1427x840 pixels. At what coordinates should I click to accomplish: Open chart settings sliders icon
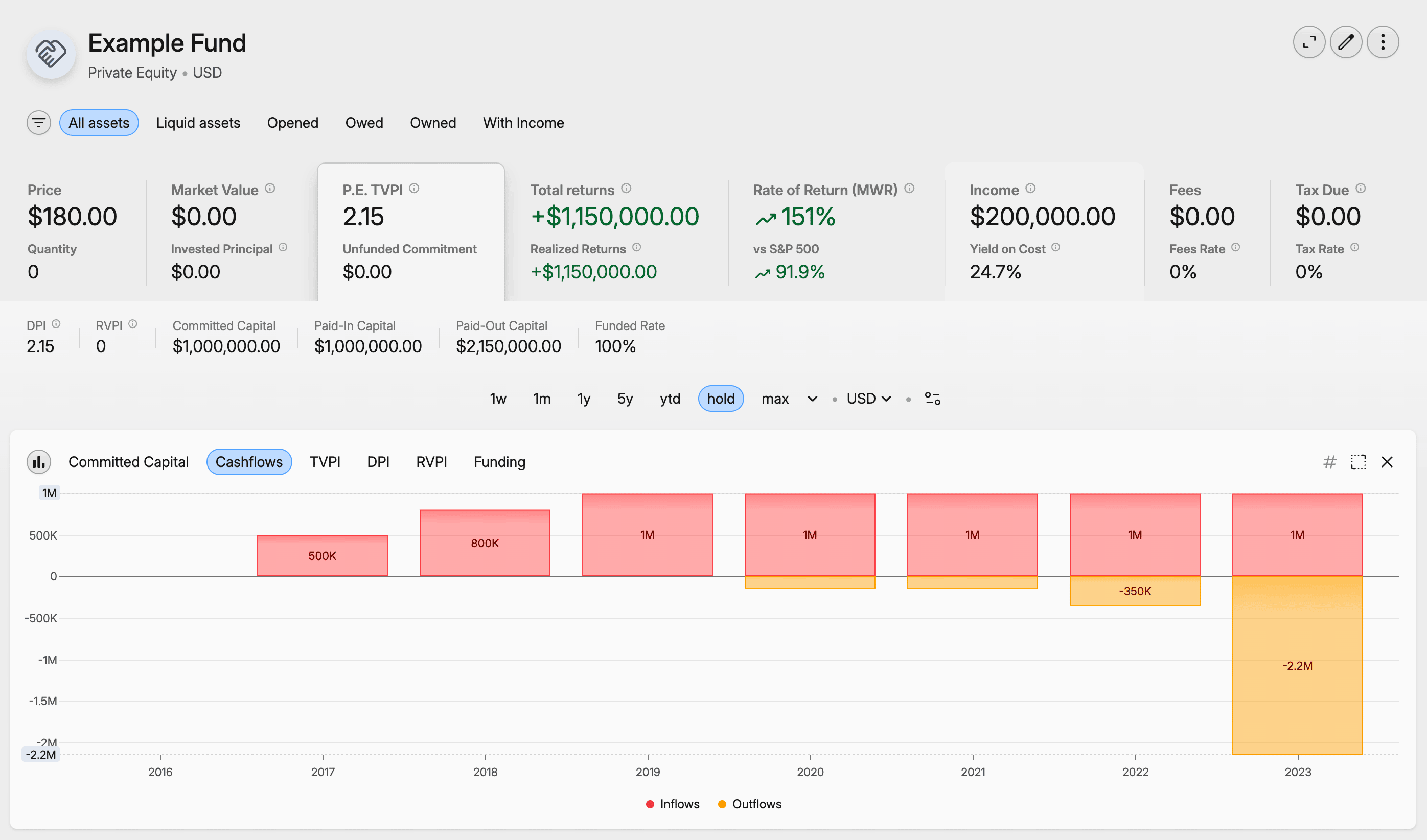pyautogui.click(x=932, y=399)
